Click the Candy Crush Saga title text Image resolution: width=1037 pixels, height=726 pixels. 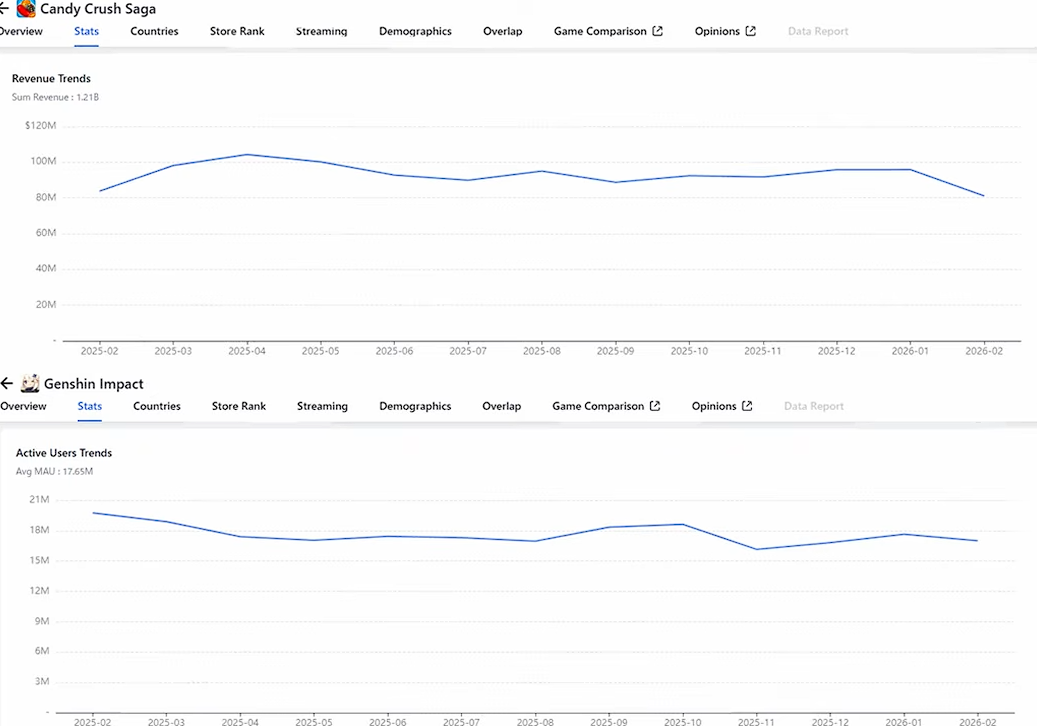(x=98, y=9)
